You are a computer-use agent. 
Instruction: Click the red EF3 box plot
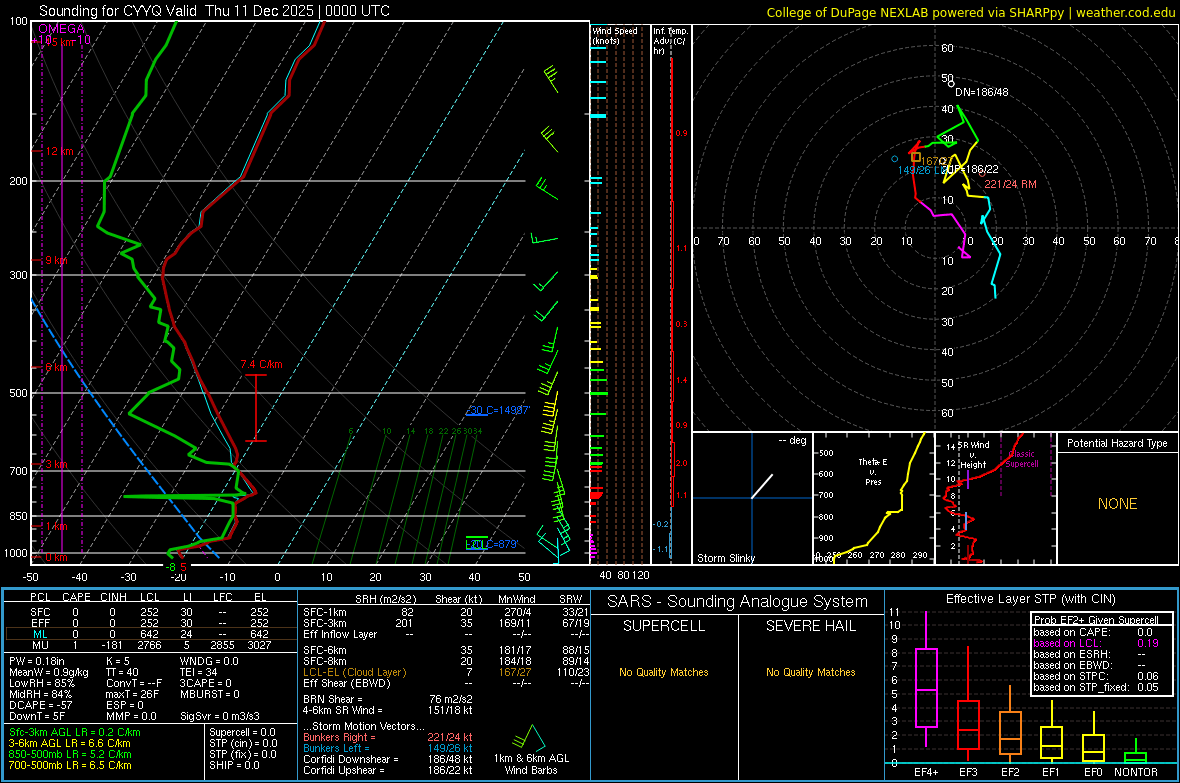(968, 724)
